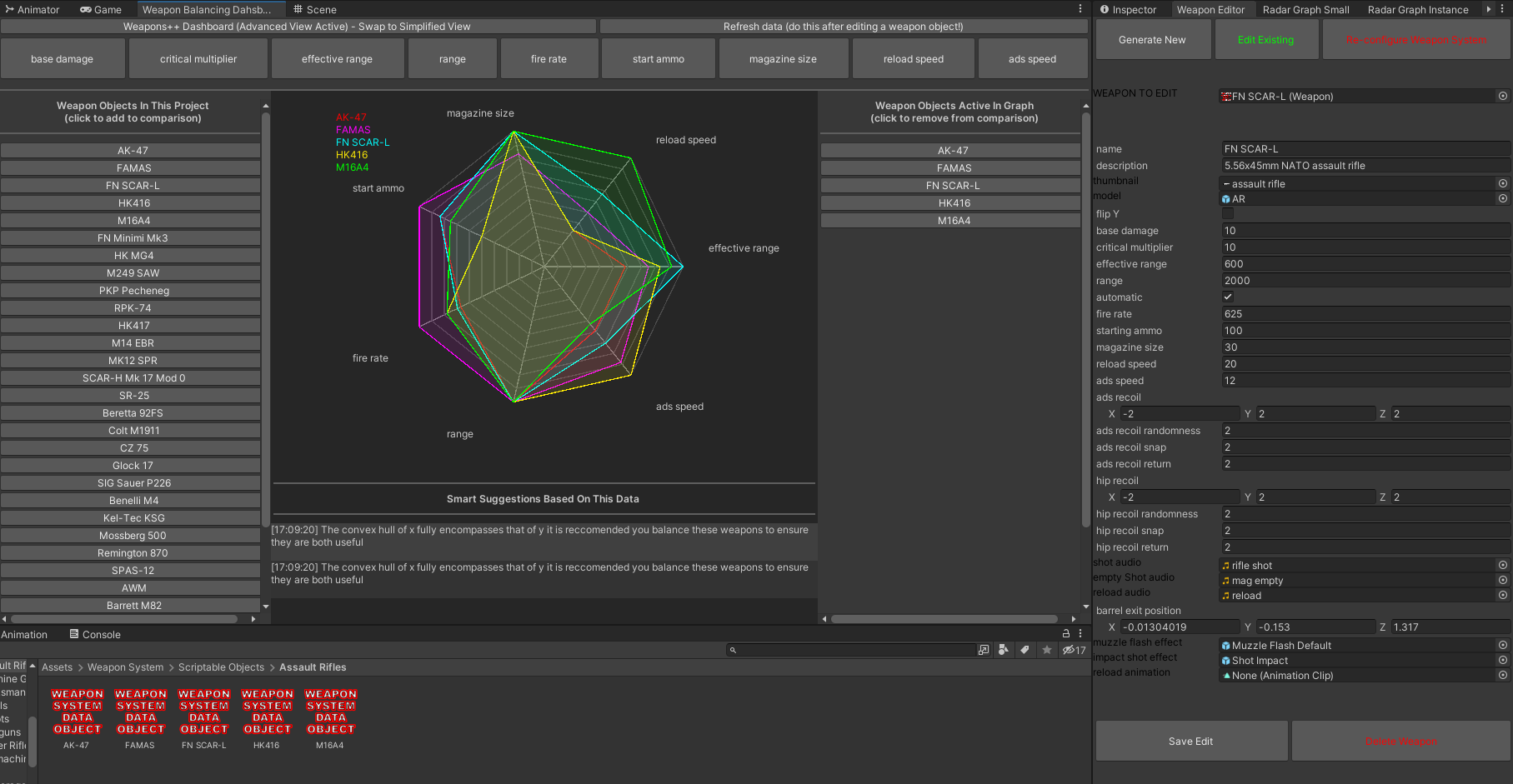
Task: Expand the Project folder tree arrow at Assault Rifles
Action: click(x=33, y=666)
